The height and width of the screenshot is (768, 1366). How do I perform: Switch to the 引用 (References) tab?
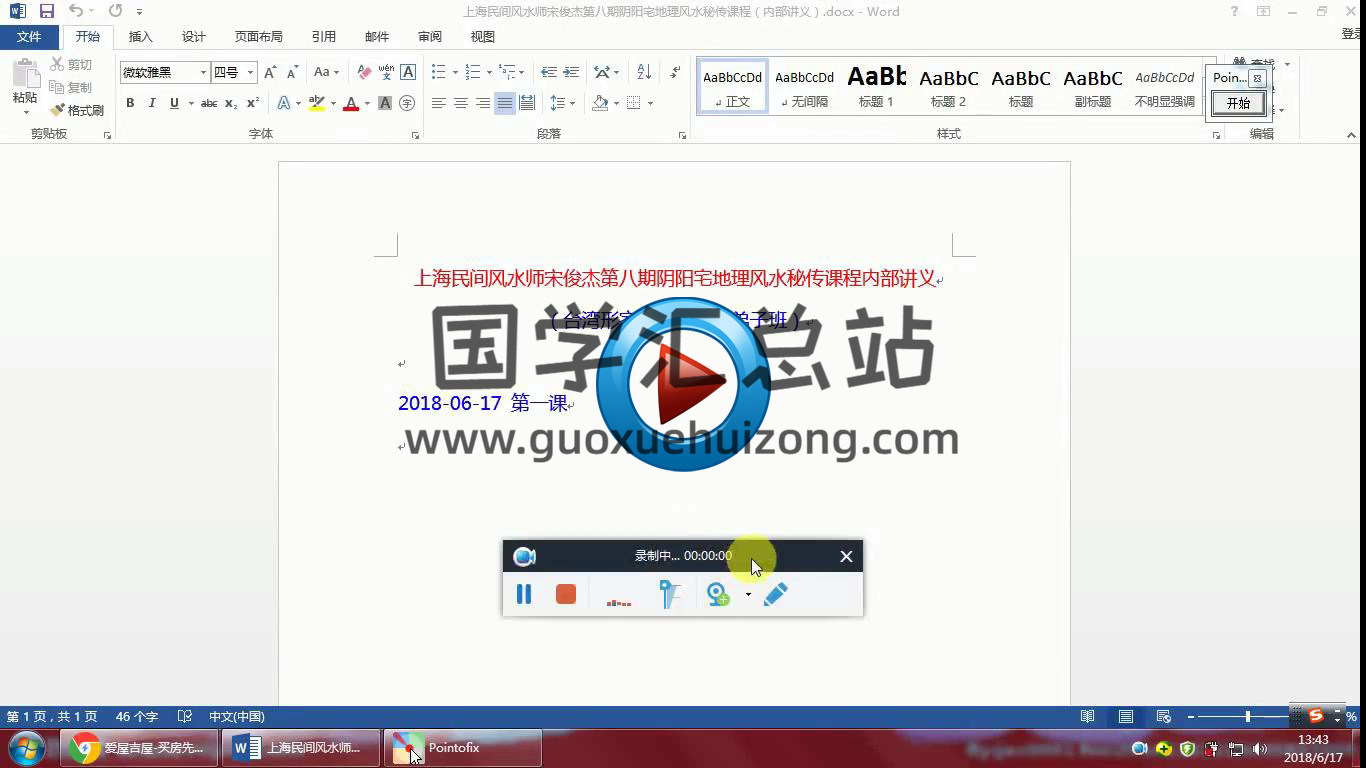[324, 37]
